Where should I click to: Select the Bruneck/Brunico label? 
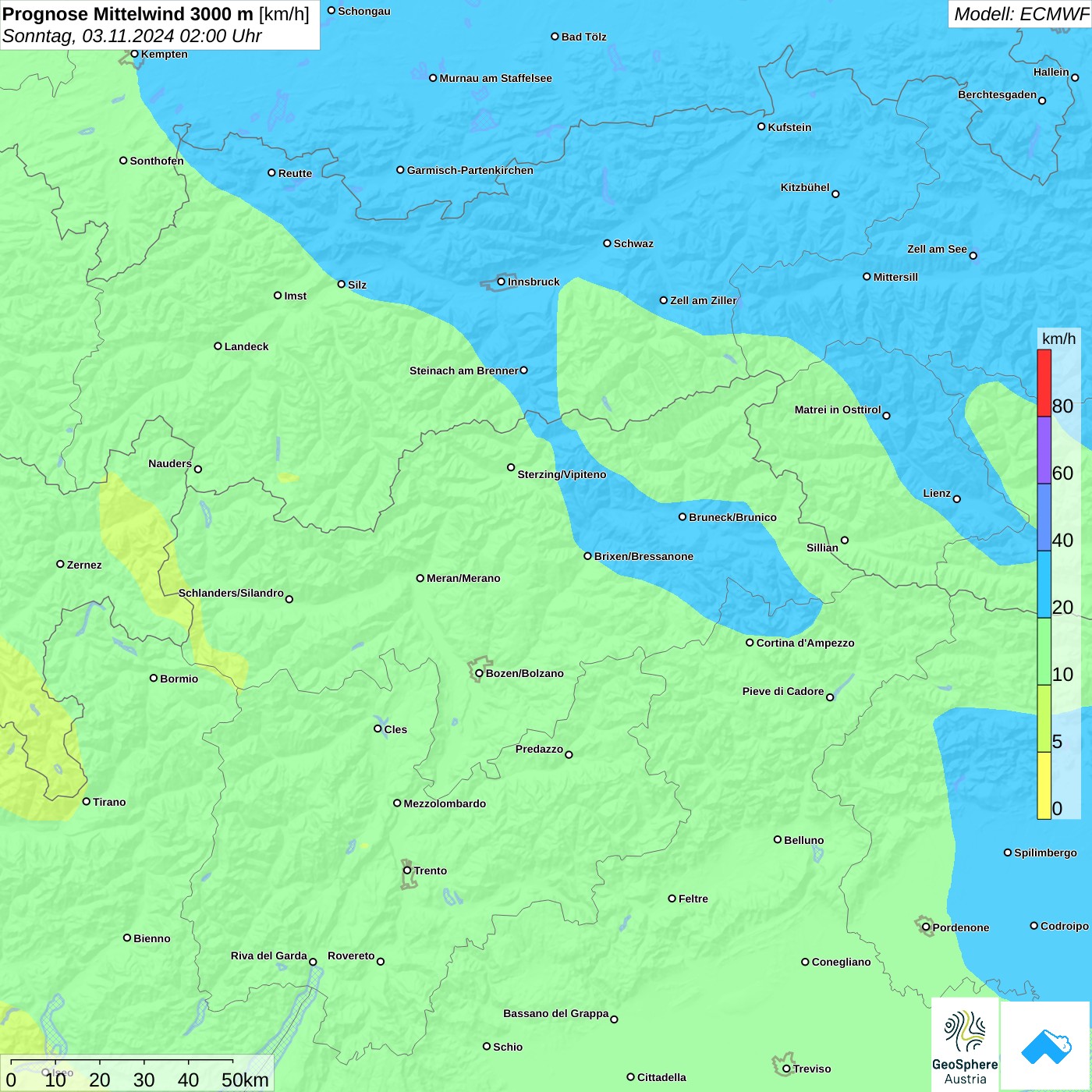732,517
